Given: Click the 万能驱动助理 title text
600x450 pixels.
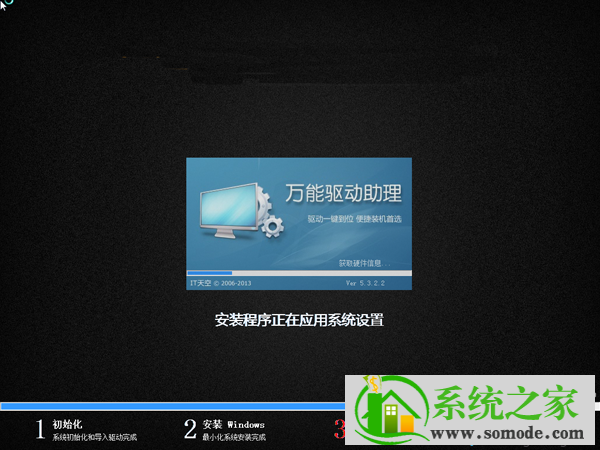Looking at the screenshot, I should tap(343, 193).
